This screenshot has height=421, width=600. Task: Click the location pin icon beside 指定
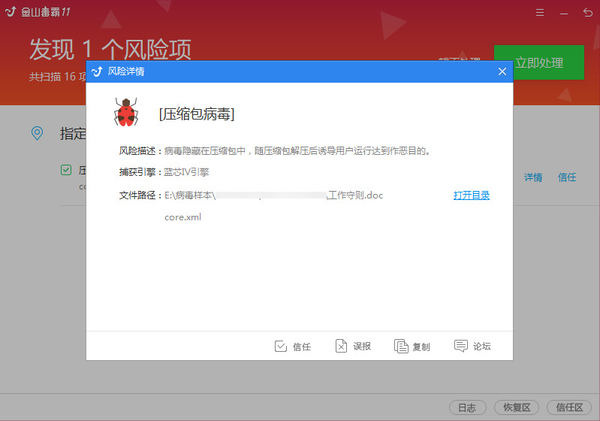pos(37,133)
